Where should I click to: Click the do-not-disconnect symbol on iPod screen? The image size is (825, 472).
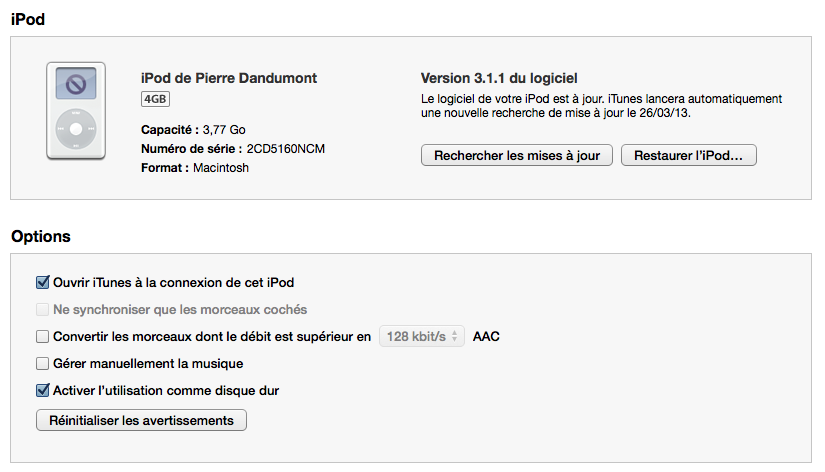tap(76, 86)
